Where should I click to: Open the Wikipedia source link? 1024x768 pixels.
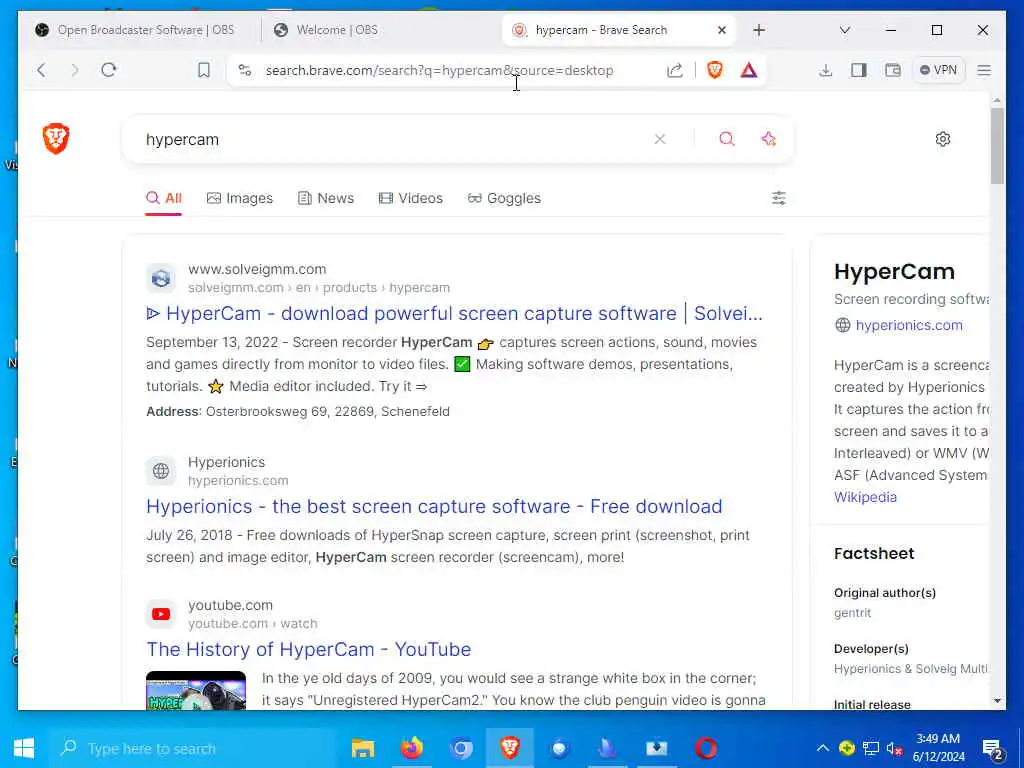pyautogui.click(x=865, y=497)
